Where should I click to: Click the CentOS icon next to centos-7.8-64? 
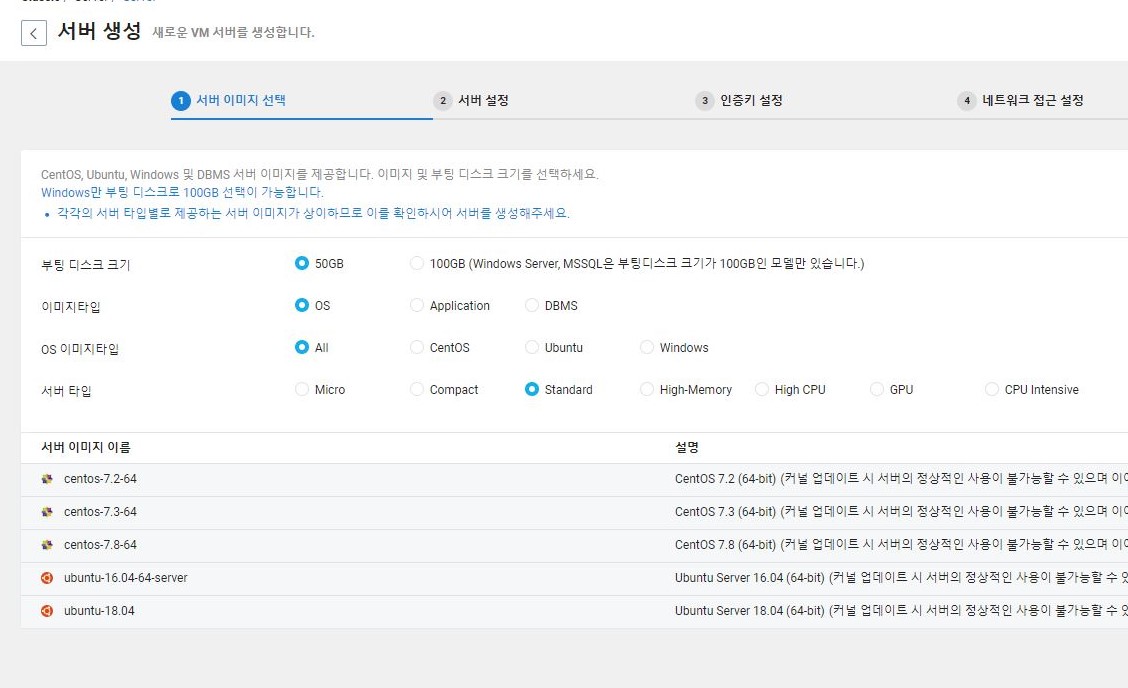(47, 545)
